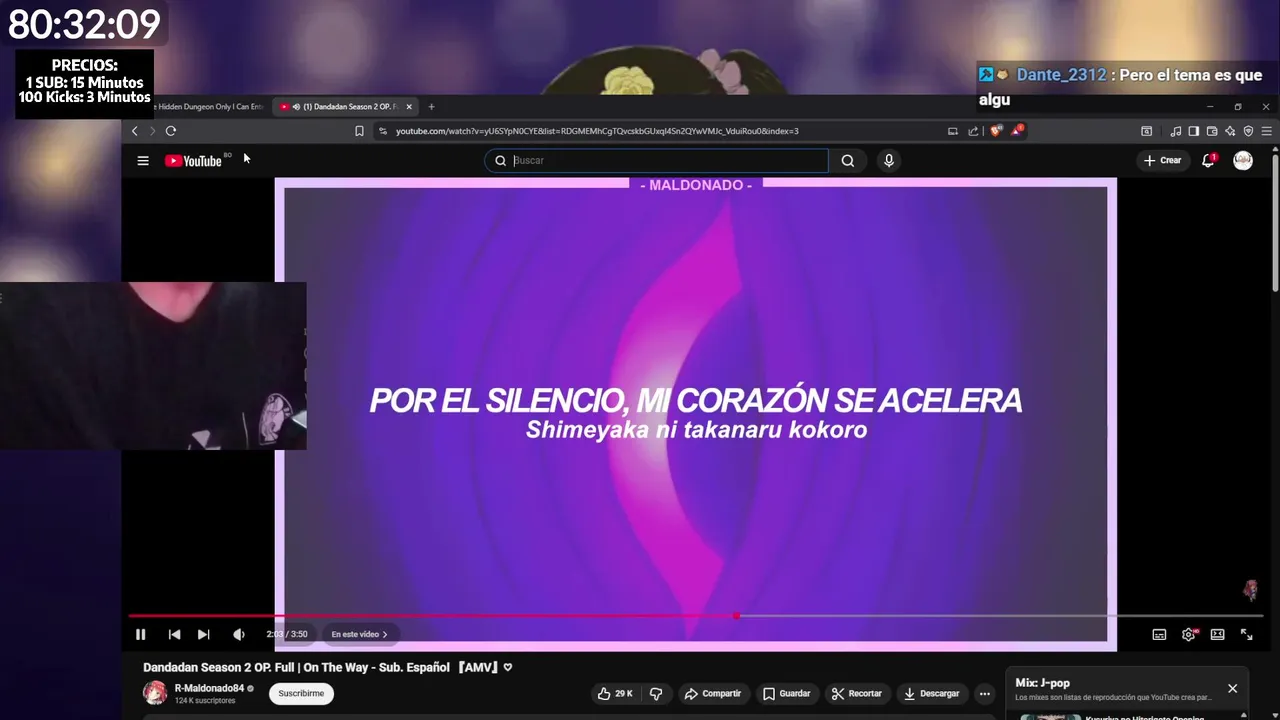Open the browser playlist music icon

tap(1176, 131)
